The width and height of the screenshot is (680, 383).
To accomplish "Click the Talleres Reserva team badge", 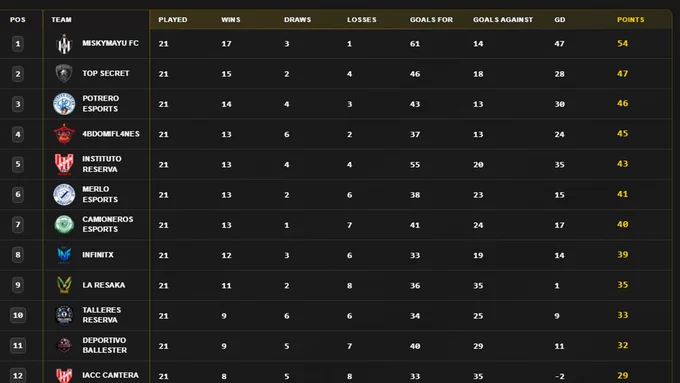I will pos(64,315).
